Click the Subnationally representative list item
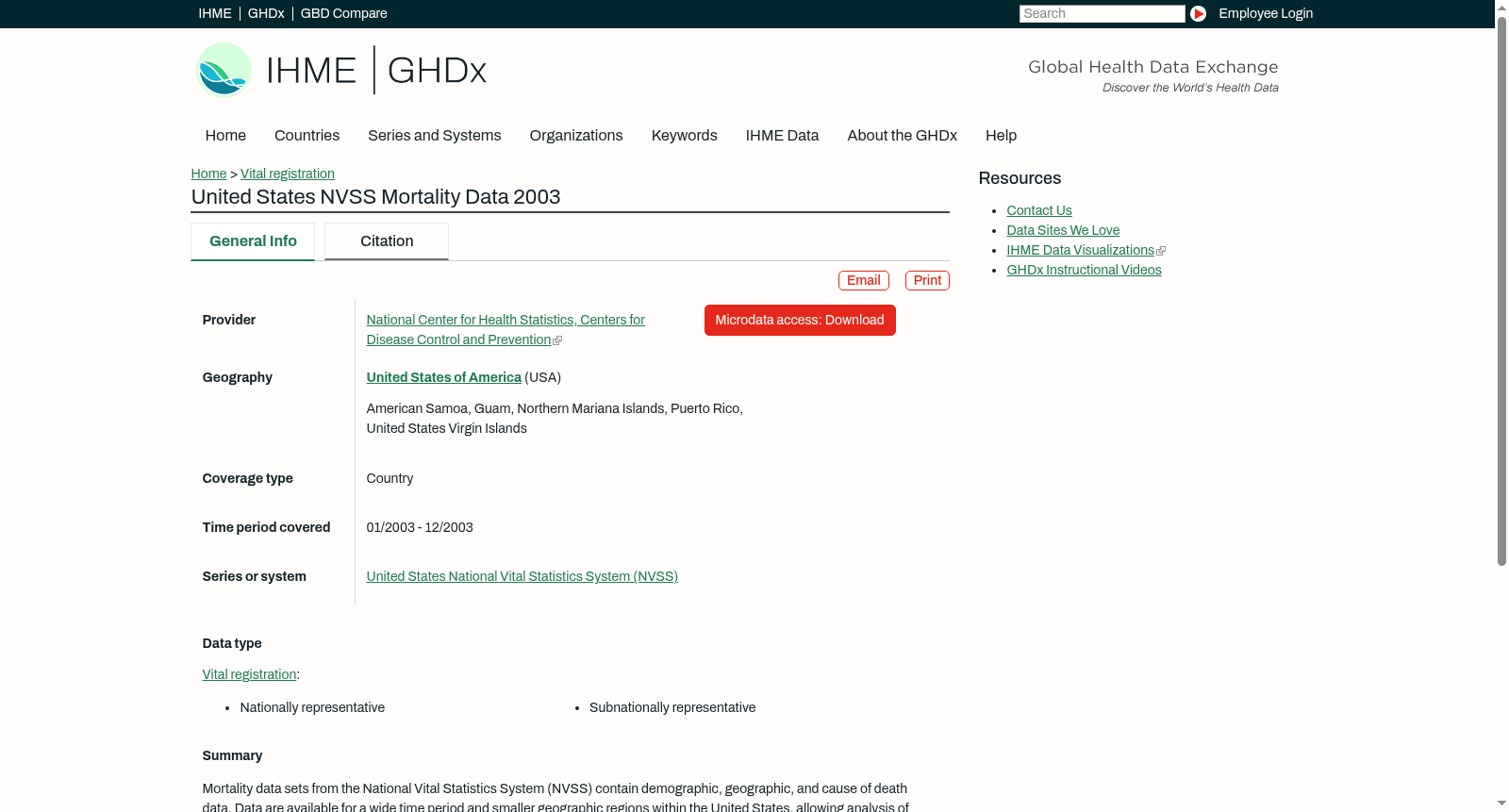The height and width of the screenshot is (812, 1509). pos(672,707)
